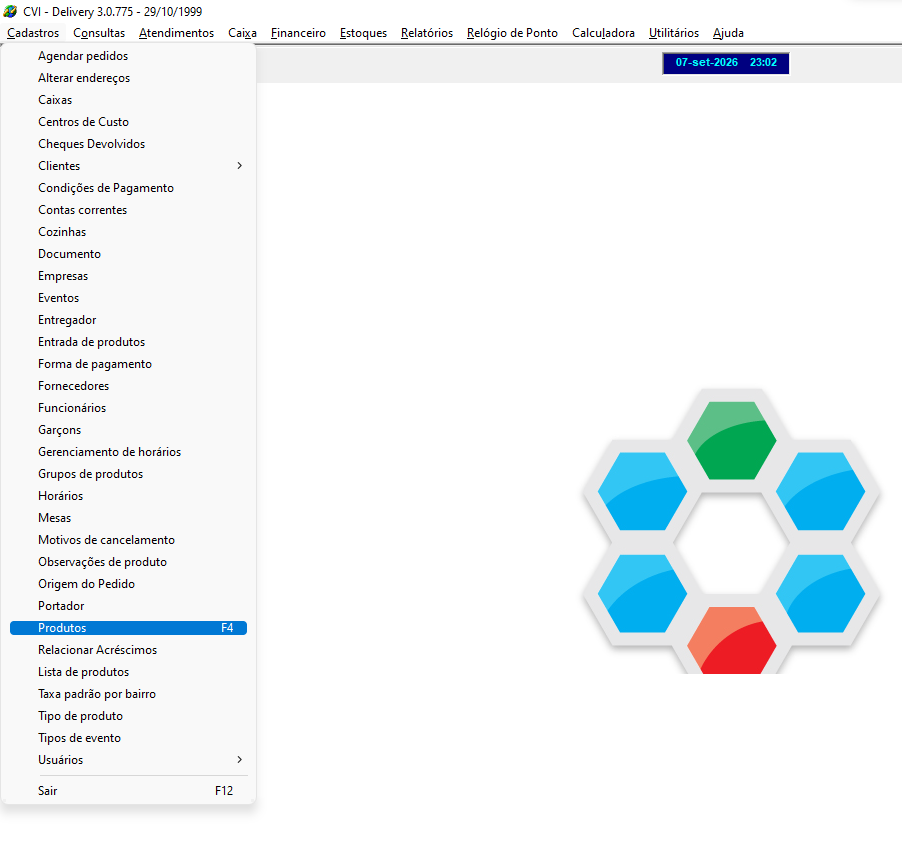
Task: Select Grupos de produtos entry
Action: [x=128, y=474]
